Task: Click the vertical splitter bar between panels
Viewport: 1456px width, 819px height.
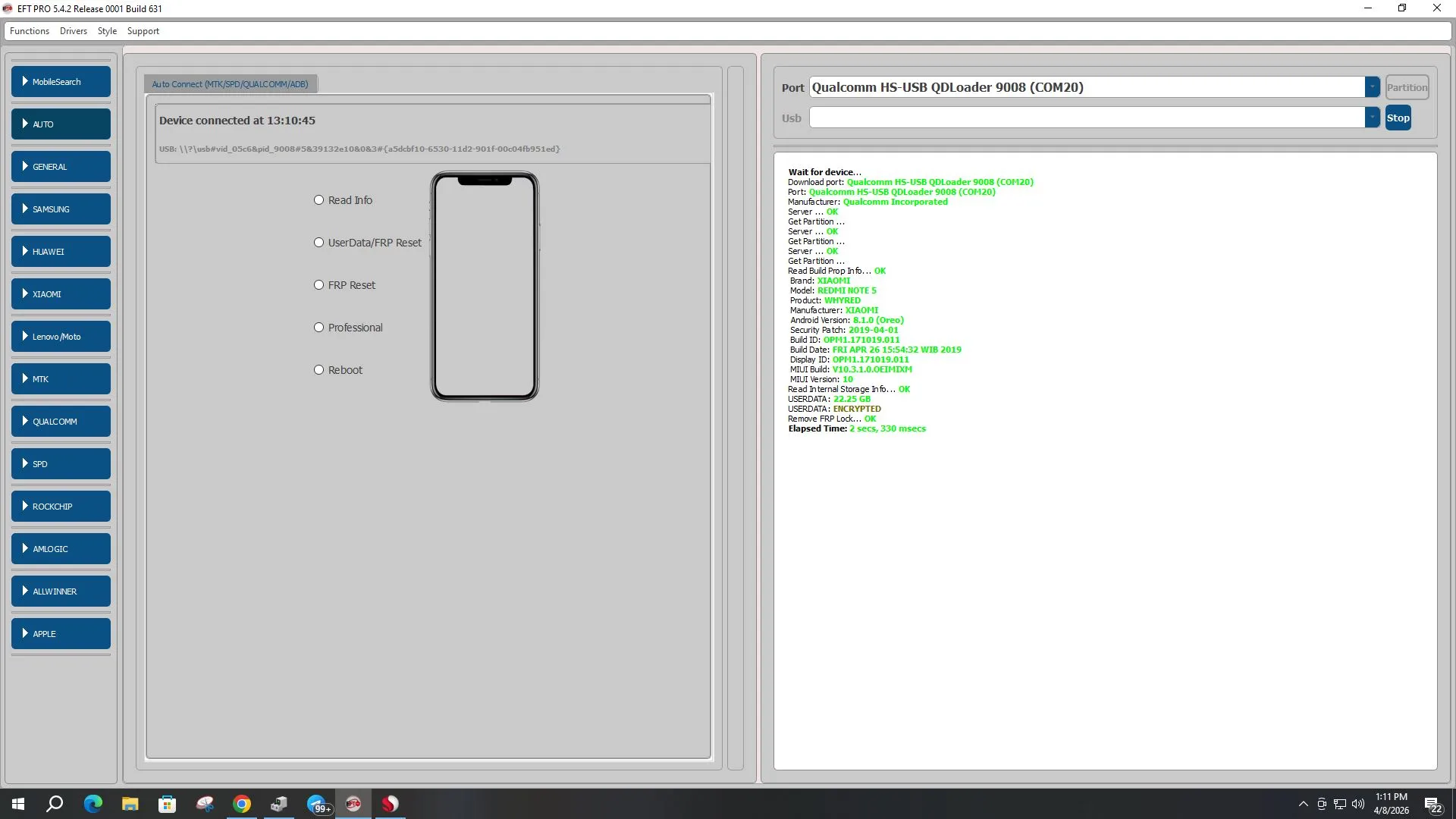Action: coord(735,417)
